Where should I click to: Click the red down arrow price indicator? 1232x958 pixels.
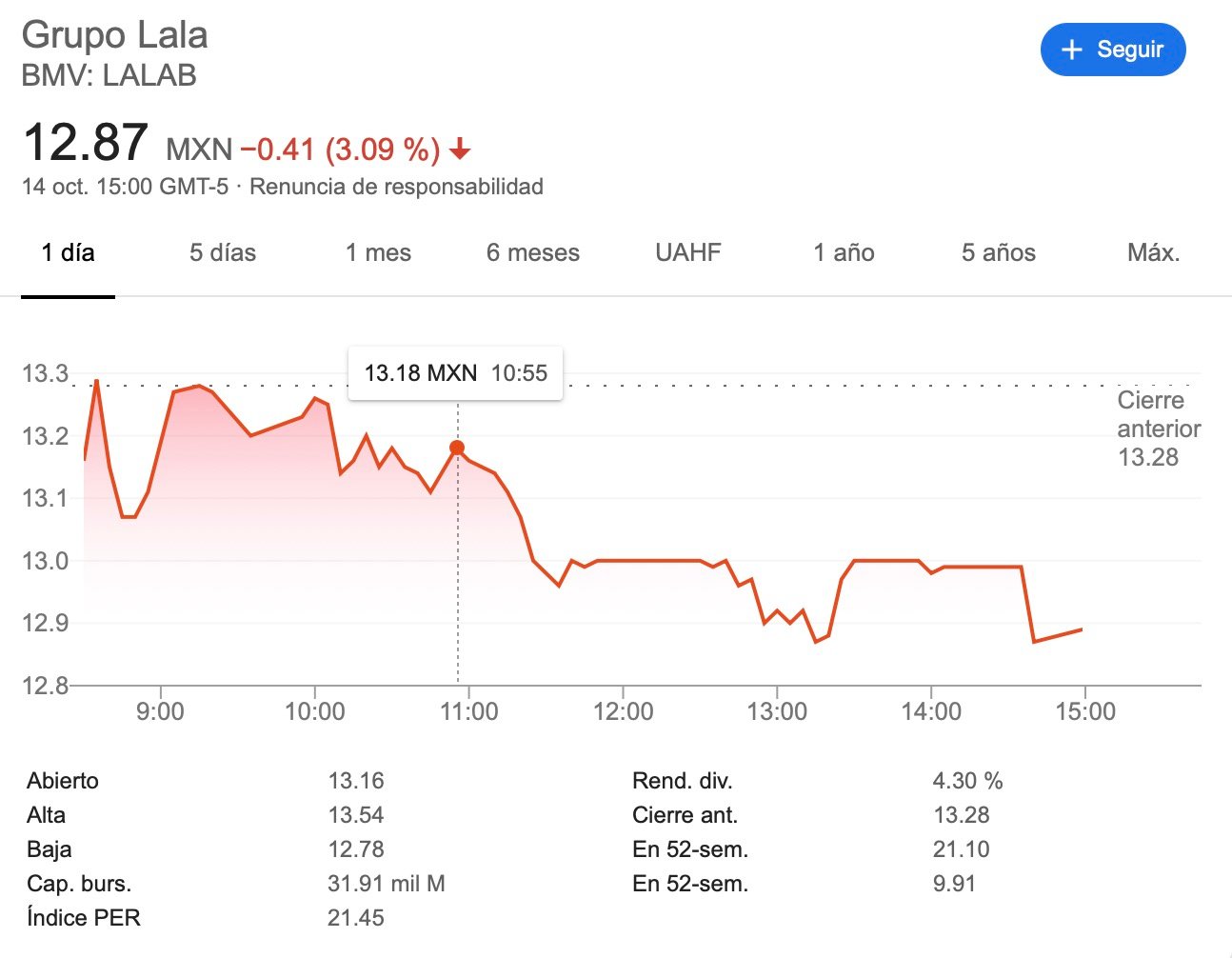(x=461, y=150)
